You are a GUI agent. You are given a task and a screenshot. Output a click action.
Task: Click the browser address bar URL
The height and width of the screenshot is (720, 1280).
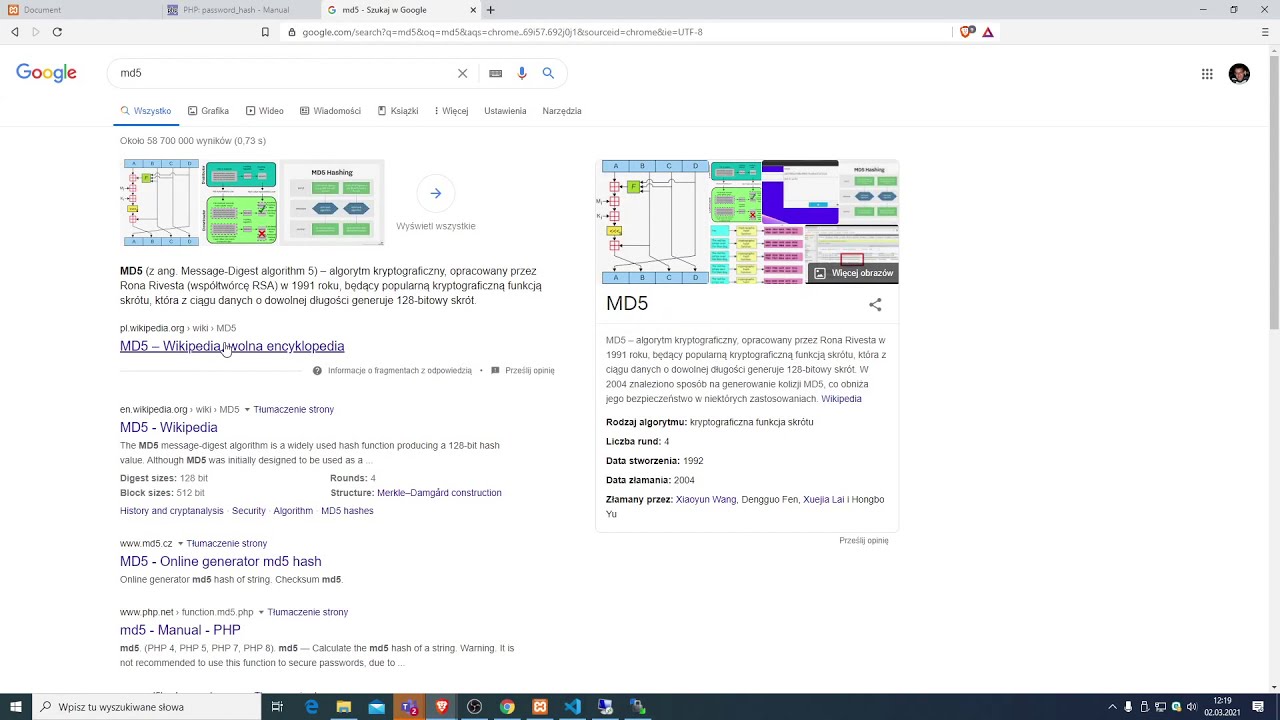pos(503,32)
